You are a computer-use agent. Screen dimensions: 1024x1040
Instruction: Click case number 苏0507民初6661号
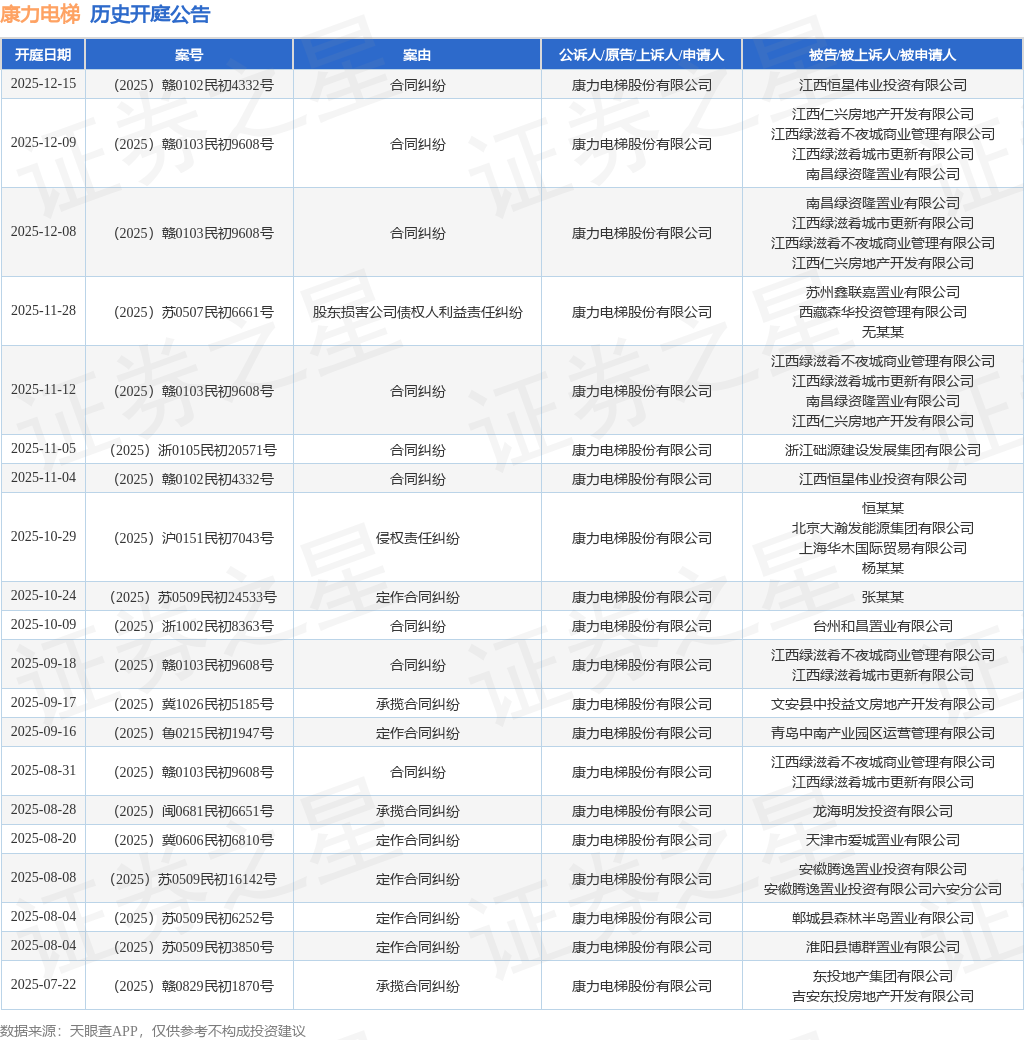pos(192,312)
